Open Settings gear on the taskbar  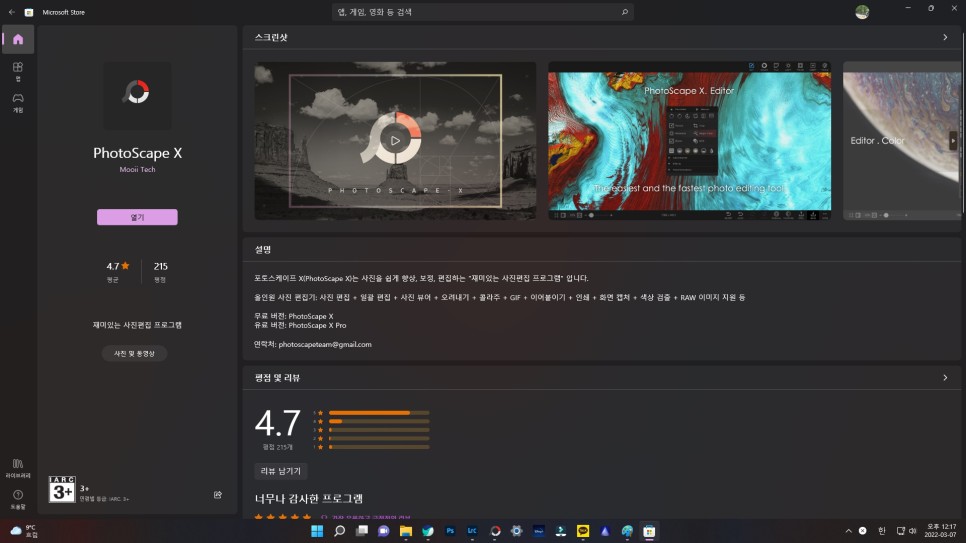(x=516, y=531)
